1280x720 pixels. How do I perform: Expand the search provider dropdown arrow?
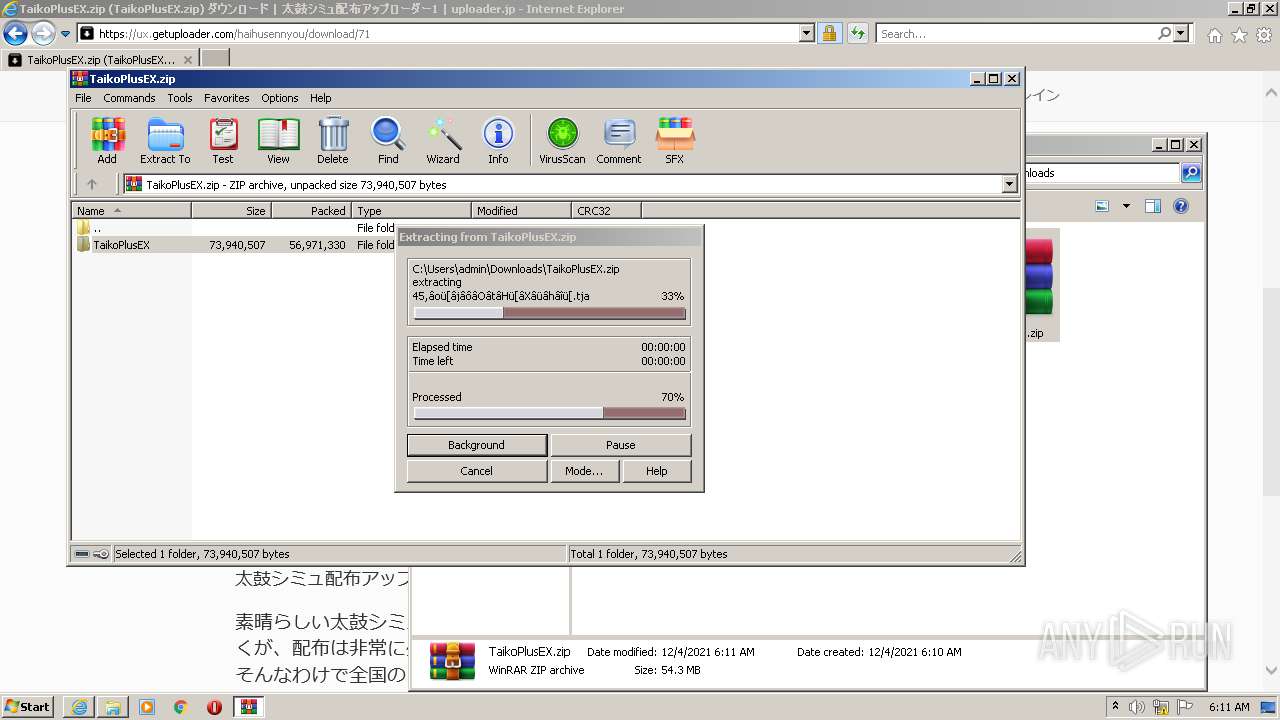[x=1182, y=33]
